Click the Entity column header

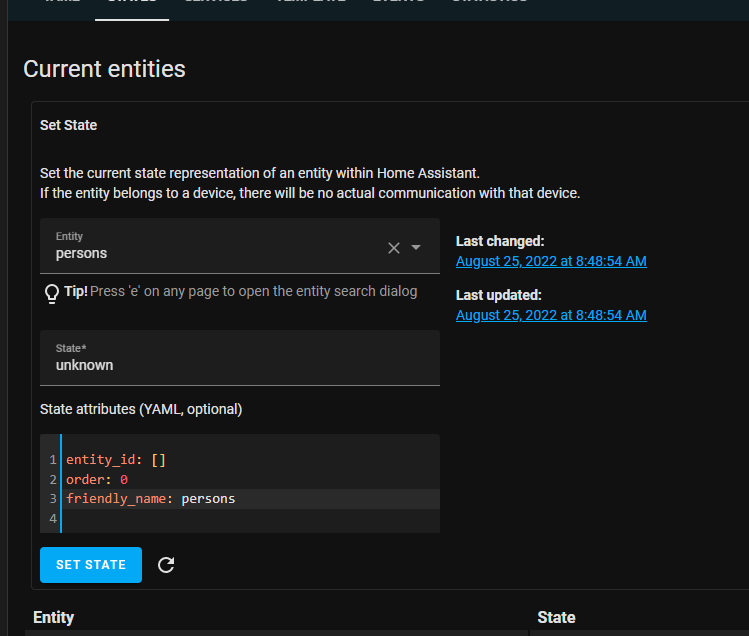54,617
